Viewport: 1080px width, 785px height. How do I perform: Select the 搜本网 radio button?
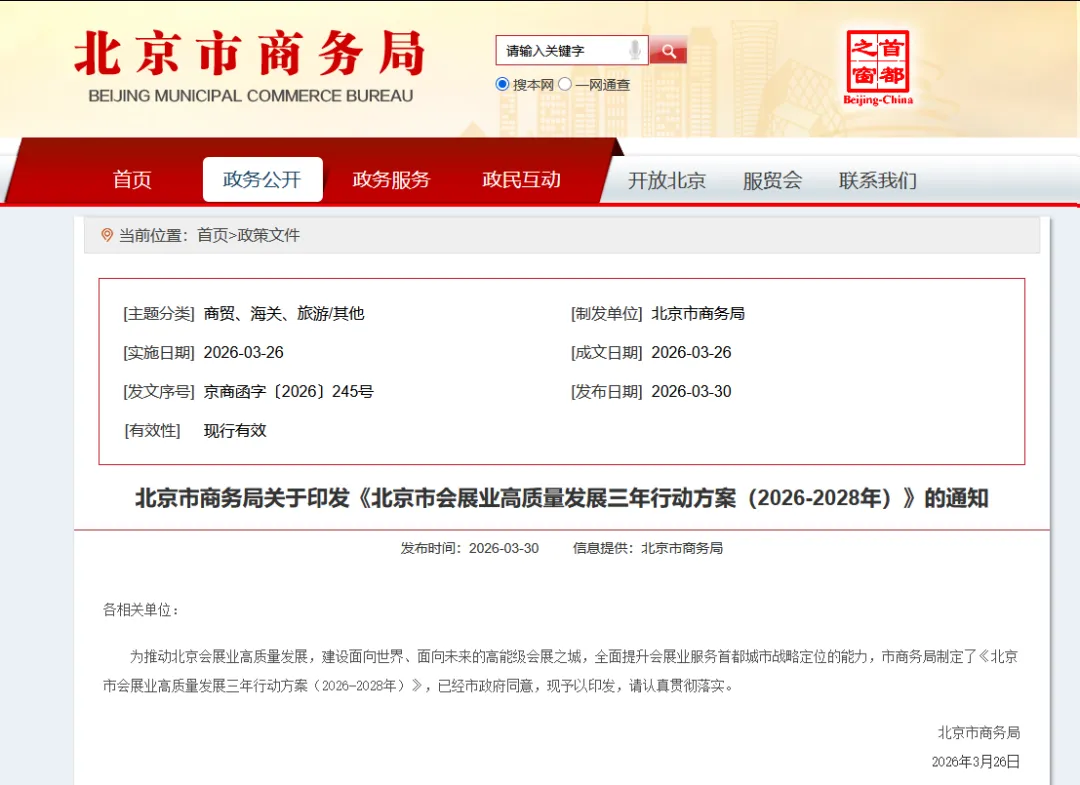(502, 84)
